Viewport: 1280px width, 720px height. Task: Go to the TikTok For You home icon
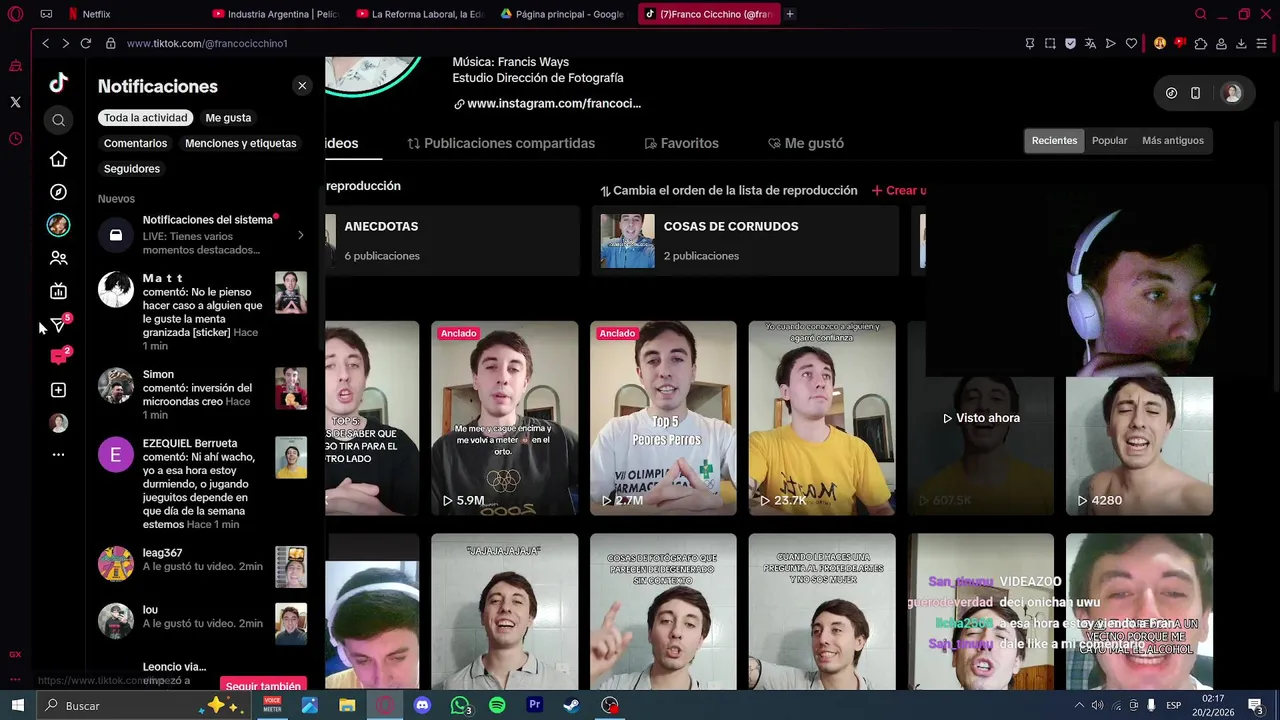[x=58, y=159]
